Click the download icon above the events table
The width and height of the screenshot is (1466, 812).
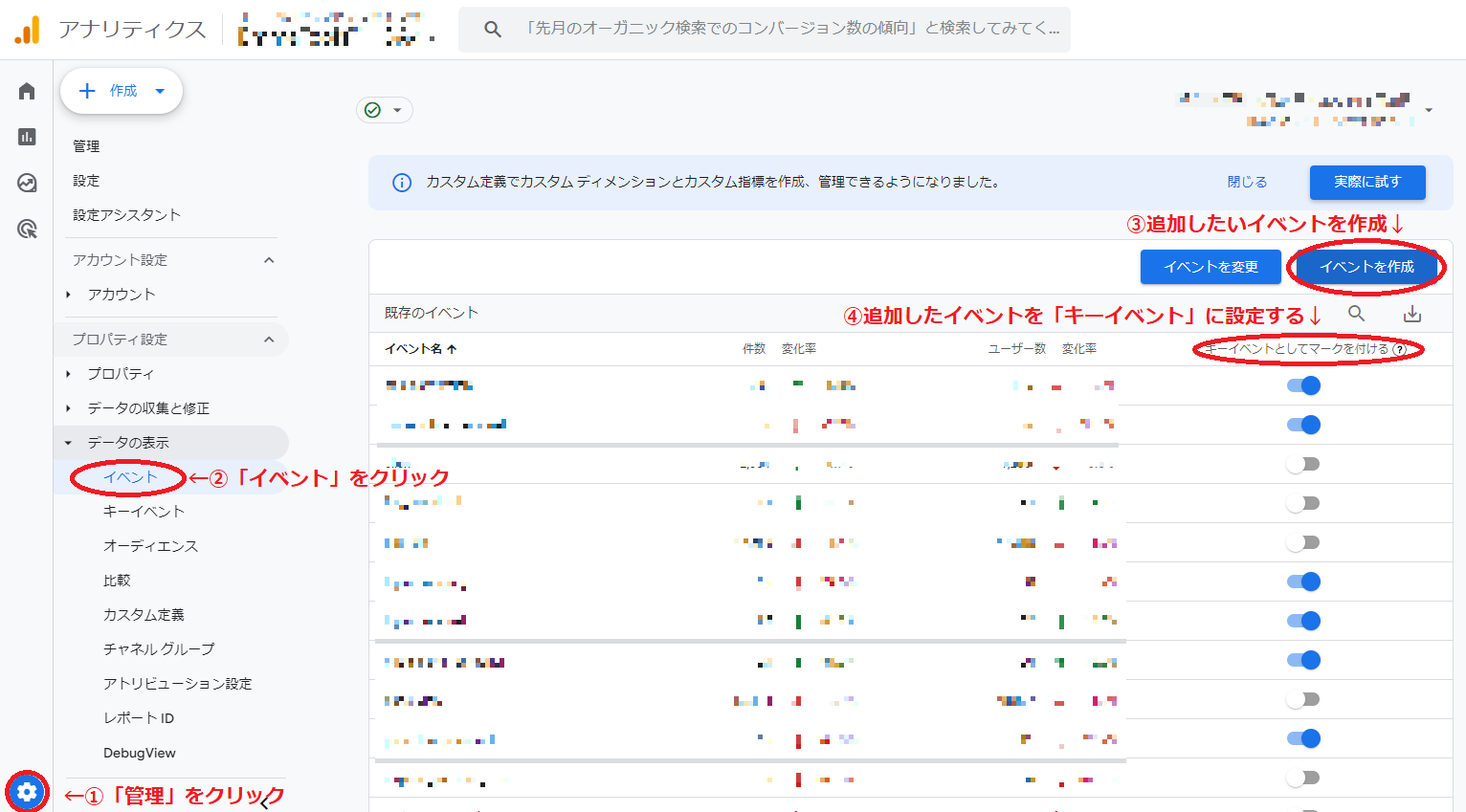[1412, 314]
